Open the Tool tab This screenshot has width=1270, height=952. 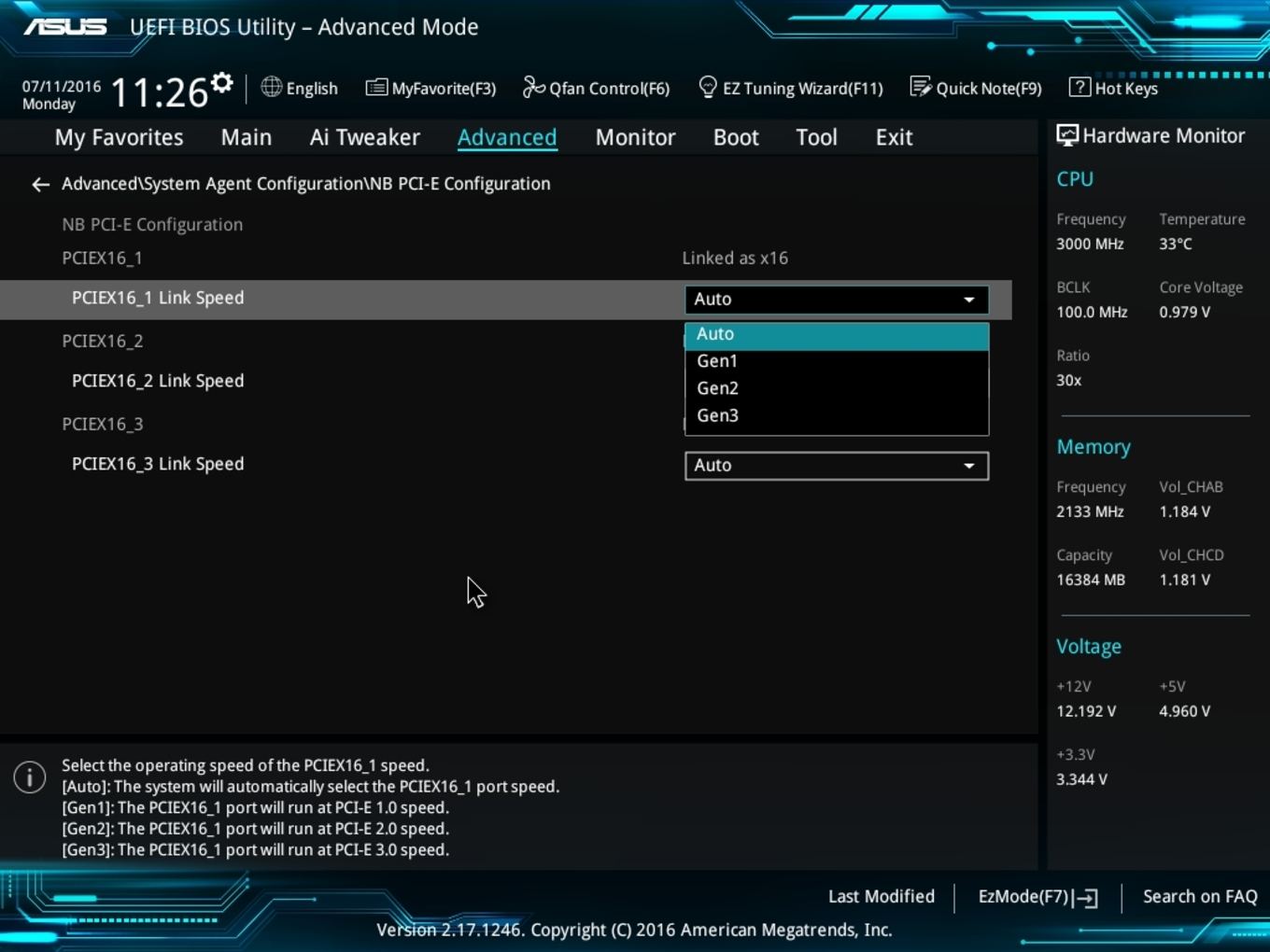[816, 137]
